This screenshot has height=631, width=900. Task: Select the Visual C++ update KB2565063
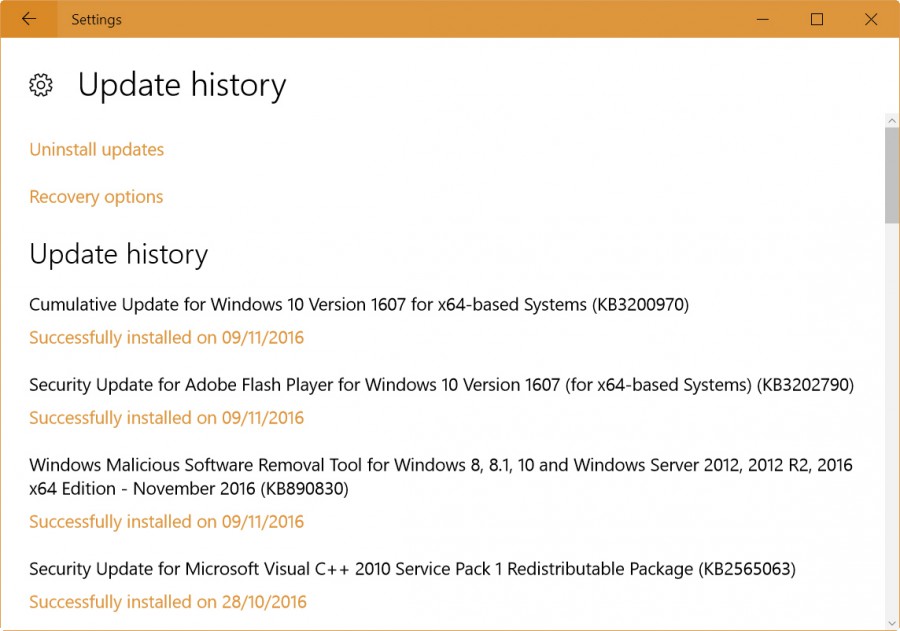click(412, 569)
